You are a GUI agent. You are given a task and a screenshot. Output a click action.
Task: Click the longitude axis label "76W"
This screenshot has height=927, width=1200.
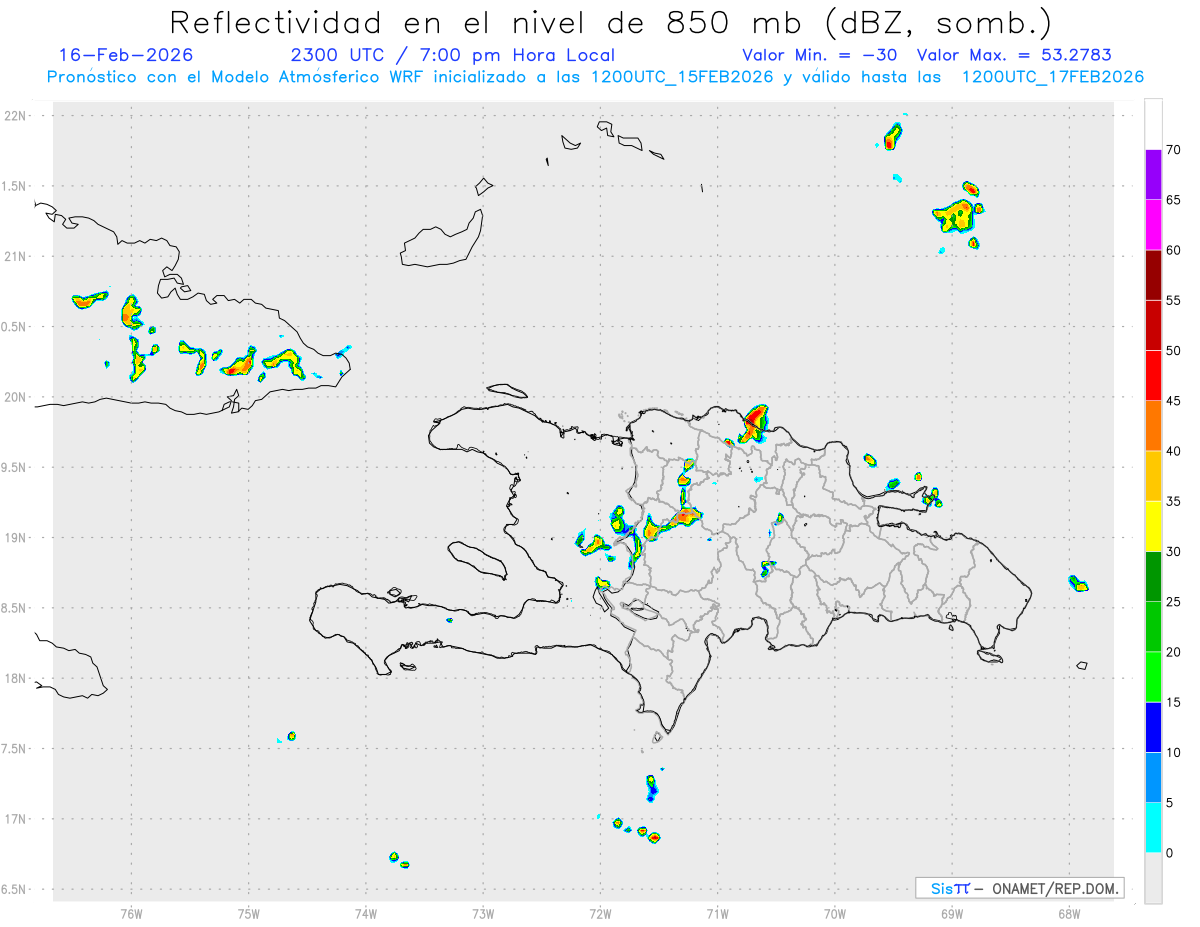click(x=131, y=912)
